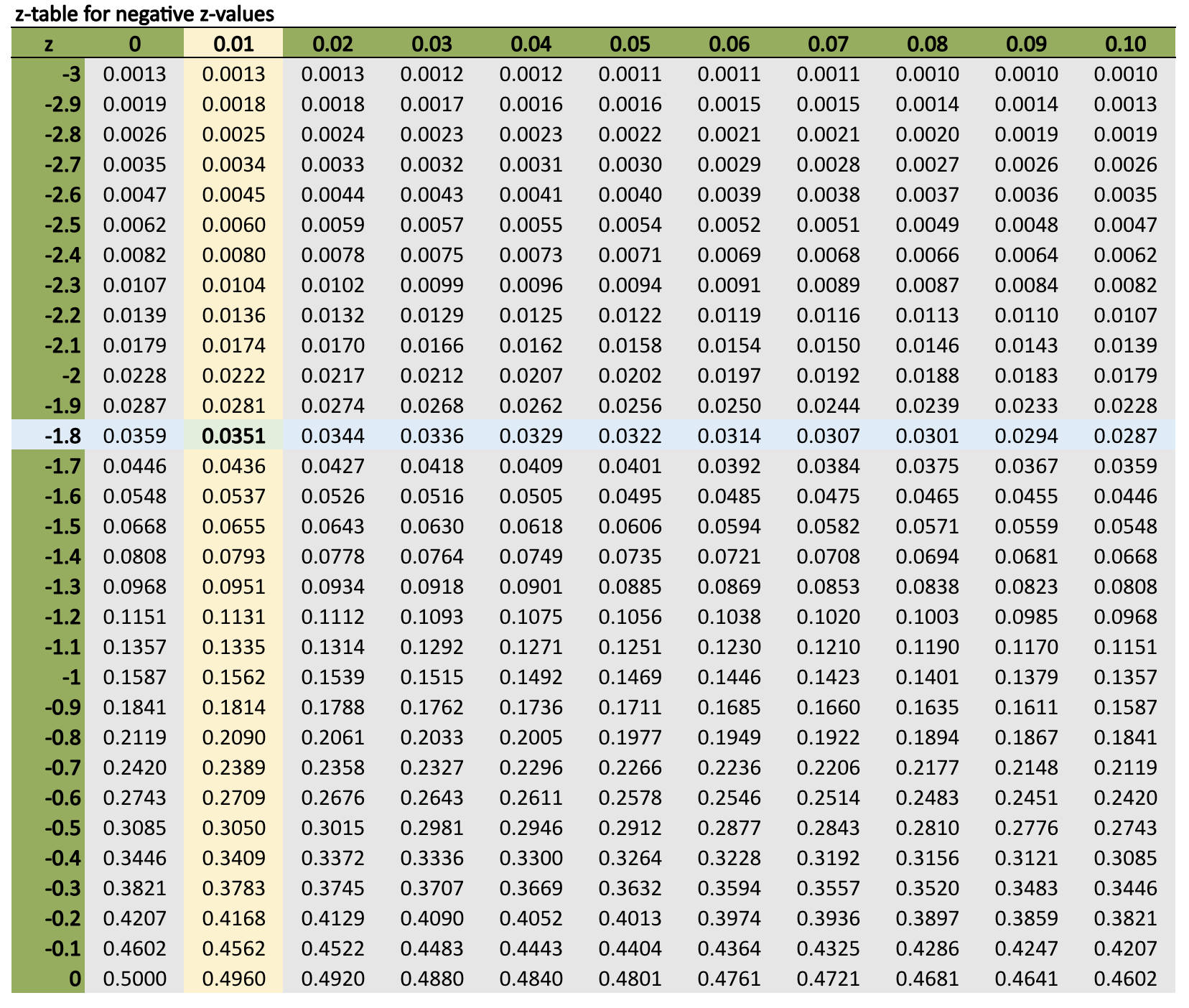Select 0.0228 in row -2
This screenshot has height=1008, width=1189.
pyautogui.click(x=134, y=375)
